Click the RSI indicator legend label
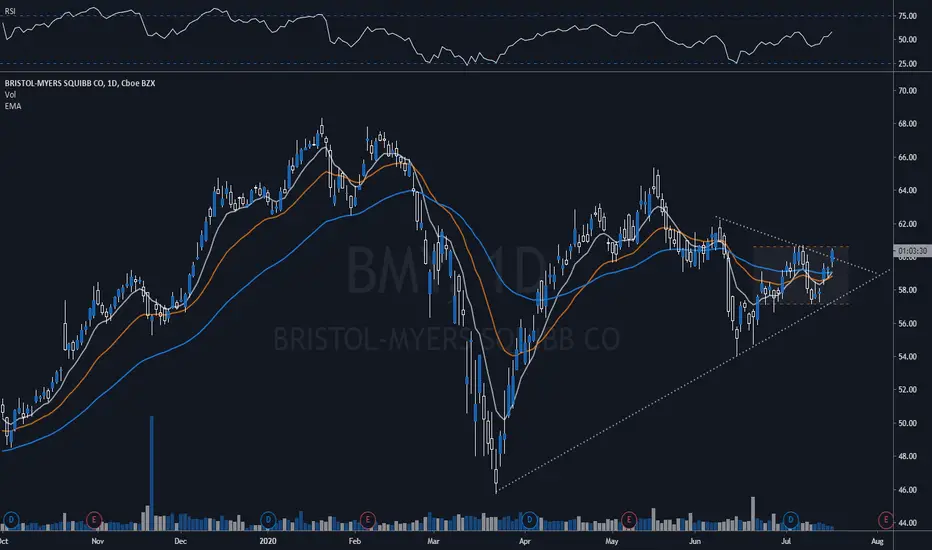 (x=10, y=11)
